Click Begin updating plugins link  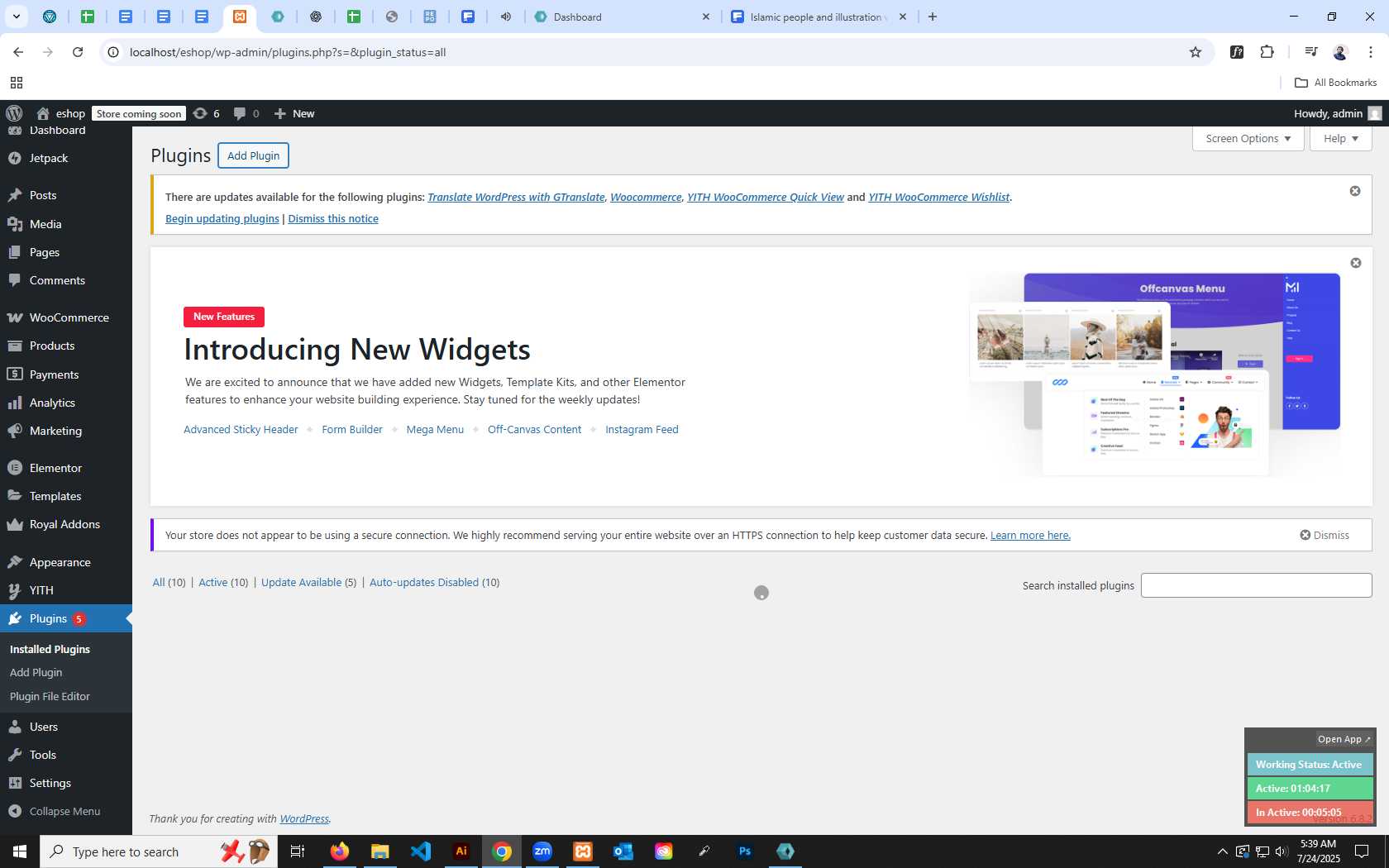222,218
